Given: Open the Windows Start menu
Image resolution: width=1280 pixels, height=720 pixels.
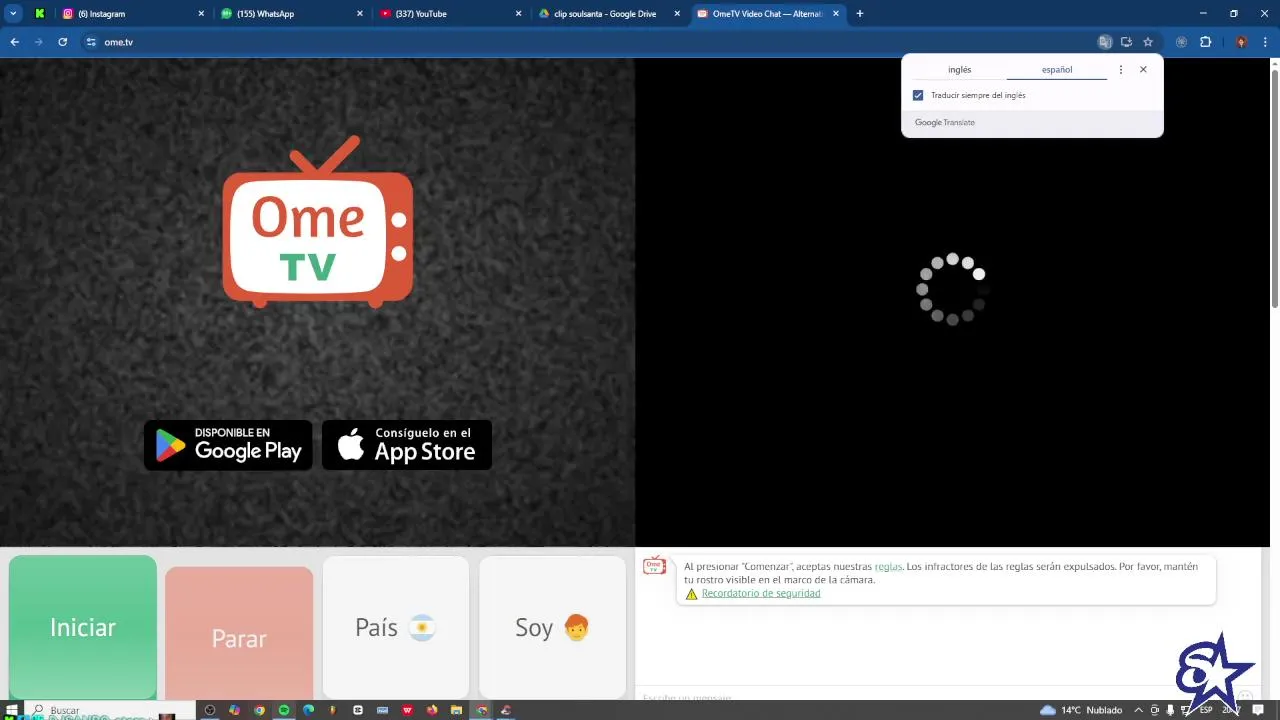Looking at the screenshot, I should pyautogui.click(x=12, y=710).
